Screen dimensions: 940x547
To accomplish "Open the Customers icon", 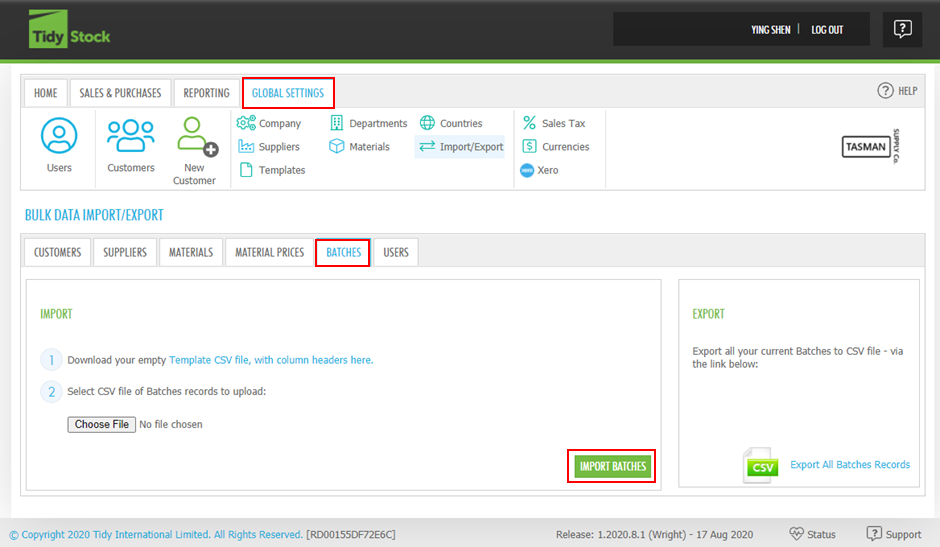I will 131,144.
